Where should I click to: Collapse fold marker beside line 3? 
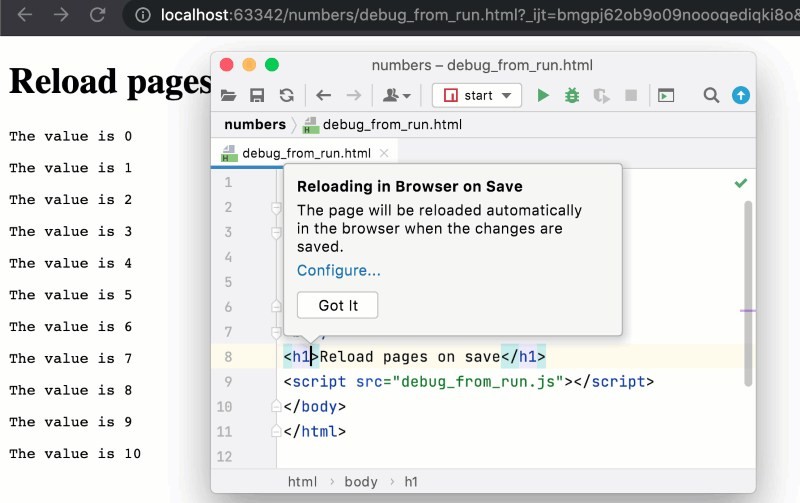pyautogui.click(x=276, y=233)
